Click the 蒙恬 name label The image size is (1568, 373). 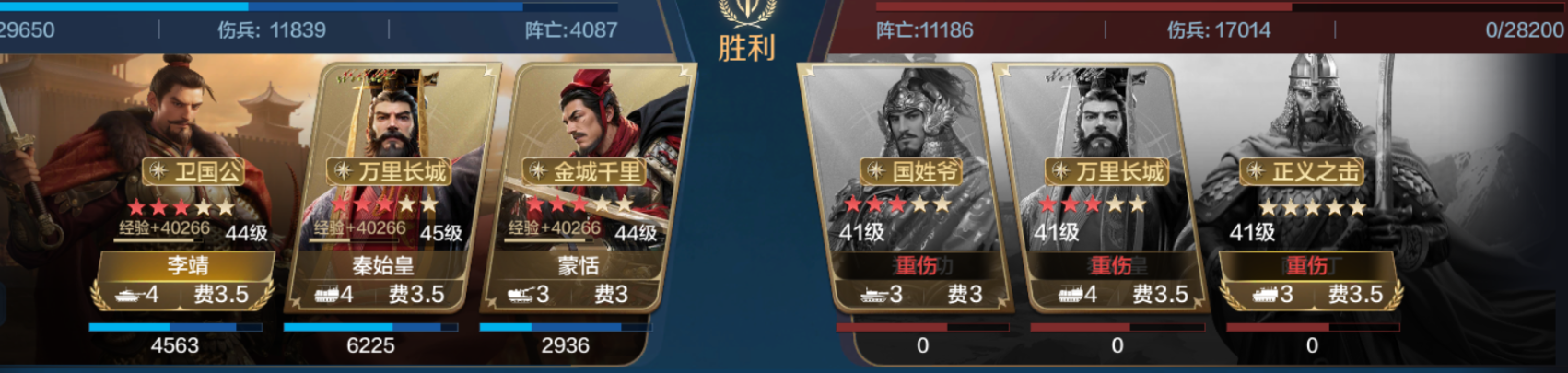pos(579,266)
